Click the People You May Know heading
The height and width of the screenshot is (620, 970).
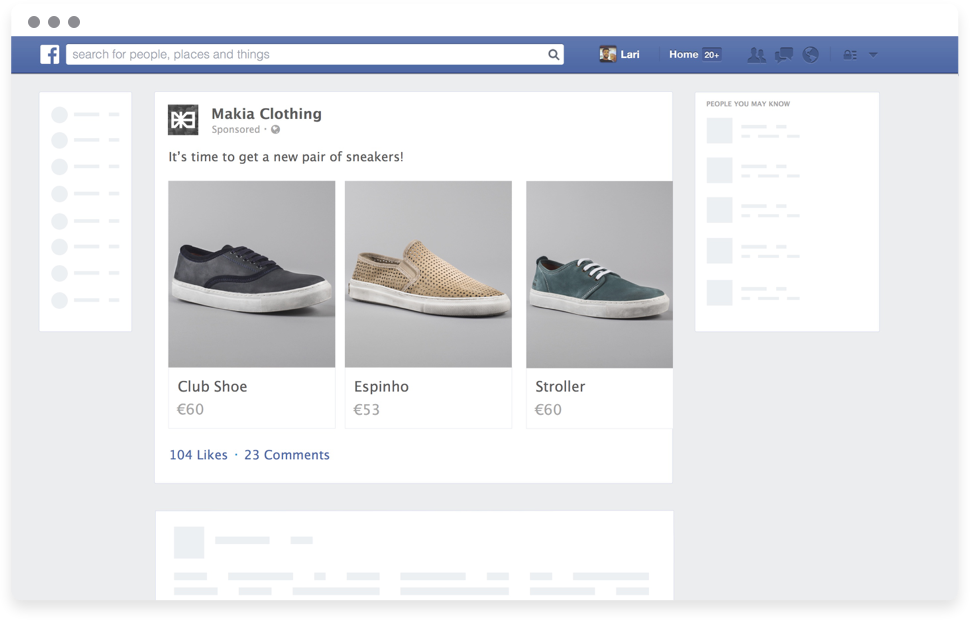(748, 104)
